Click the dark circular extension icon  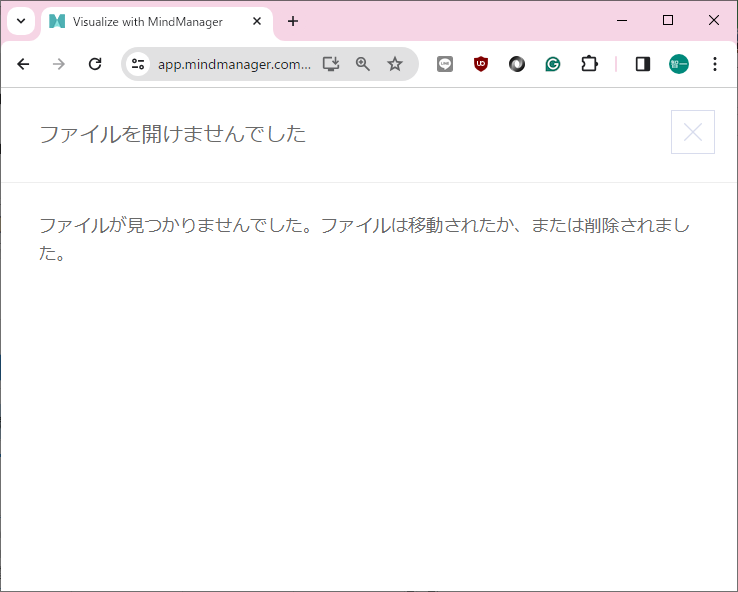517,64
